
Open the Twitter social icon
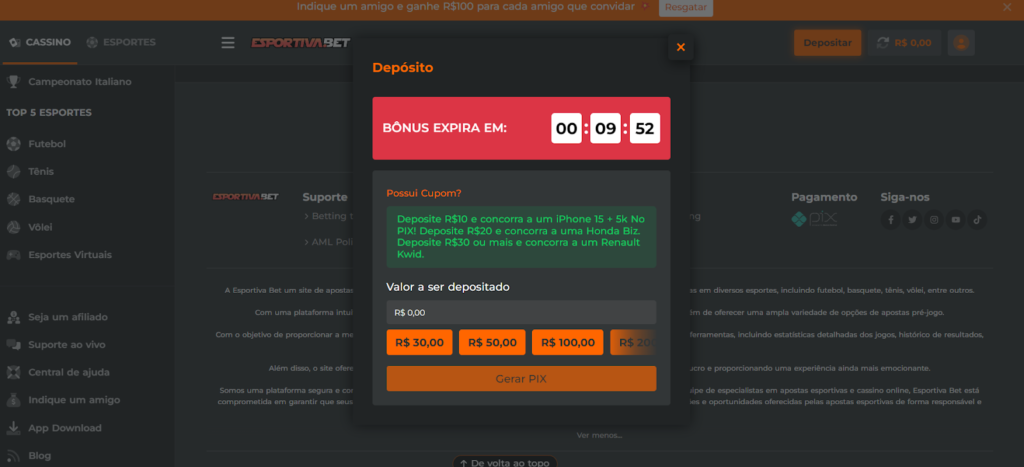click(912, 220)
